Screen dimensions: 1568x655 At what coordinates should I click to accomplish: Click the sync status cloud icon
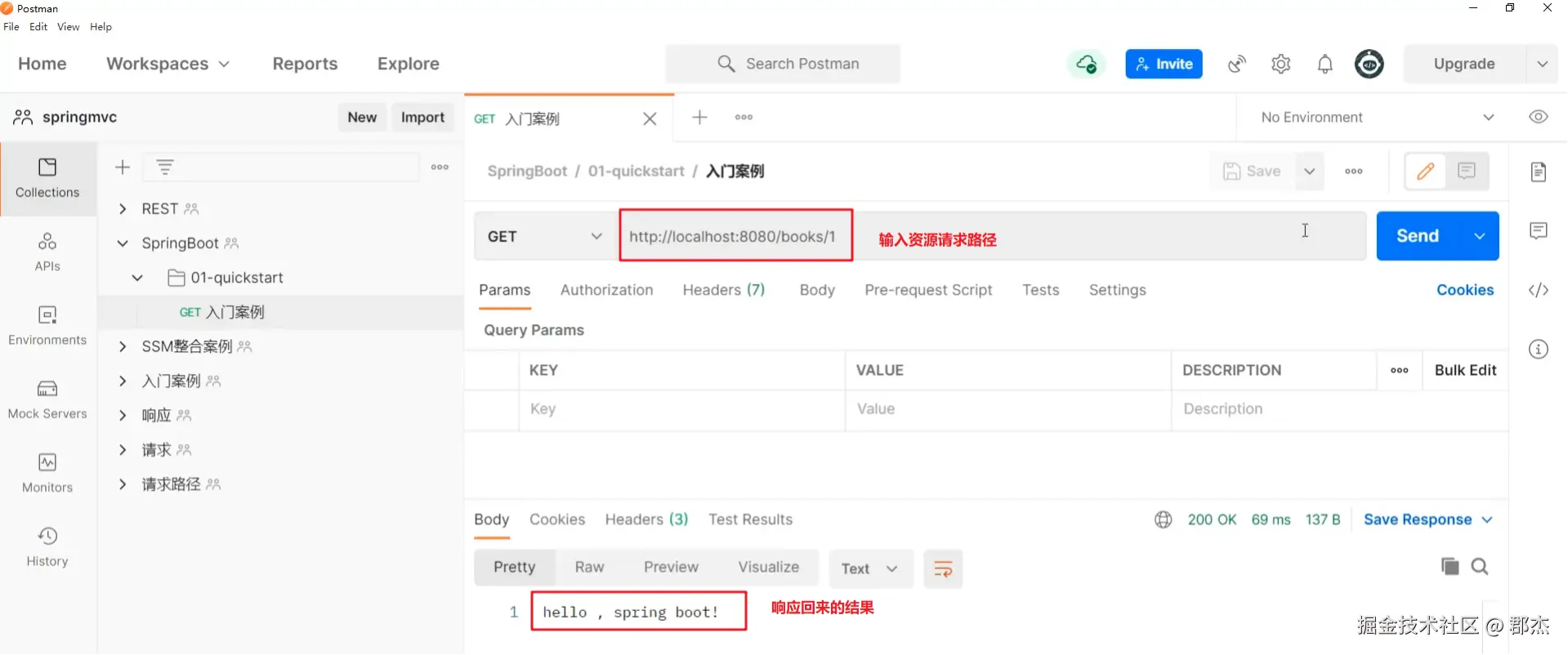[1086, 64]
